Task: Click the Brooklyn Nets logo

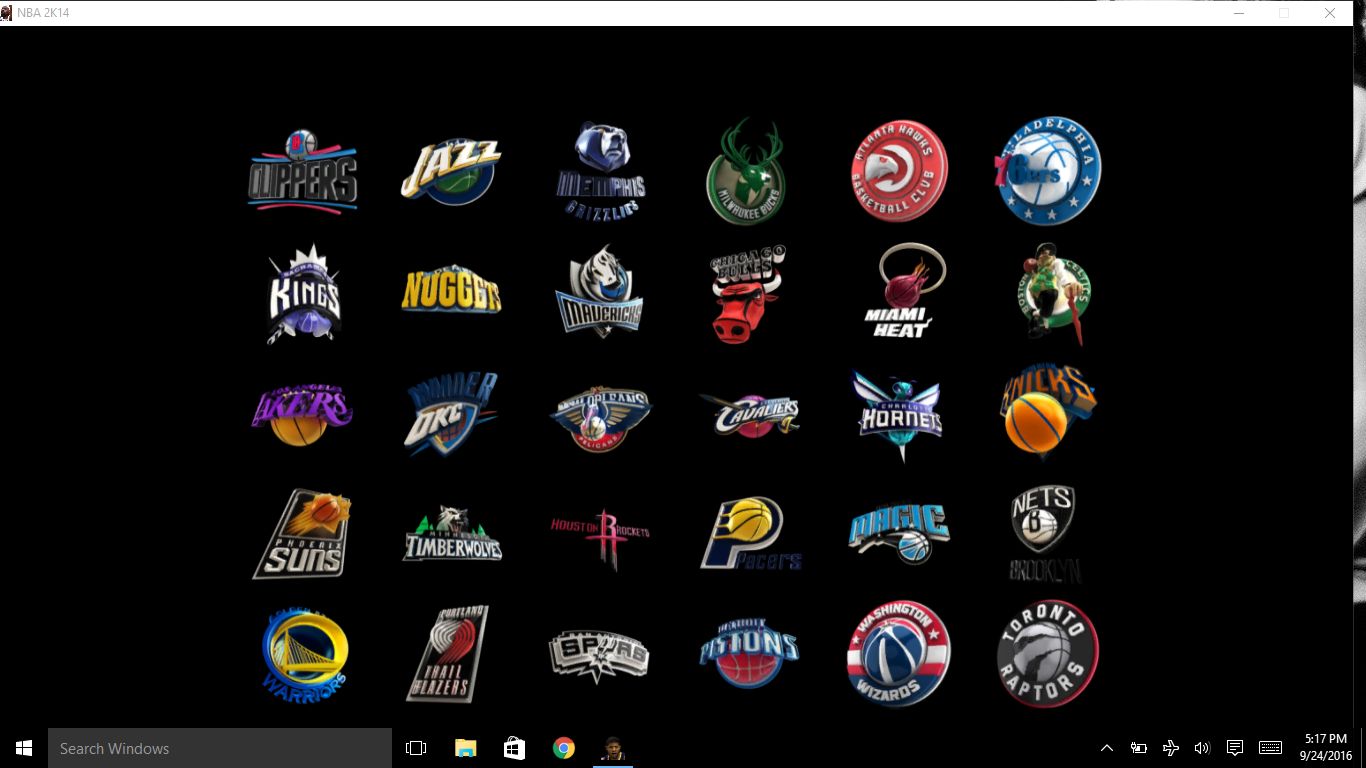Action: (x=1043, y=533)
